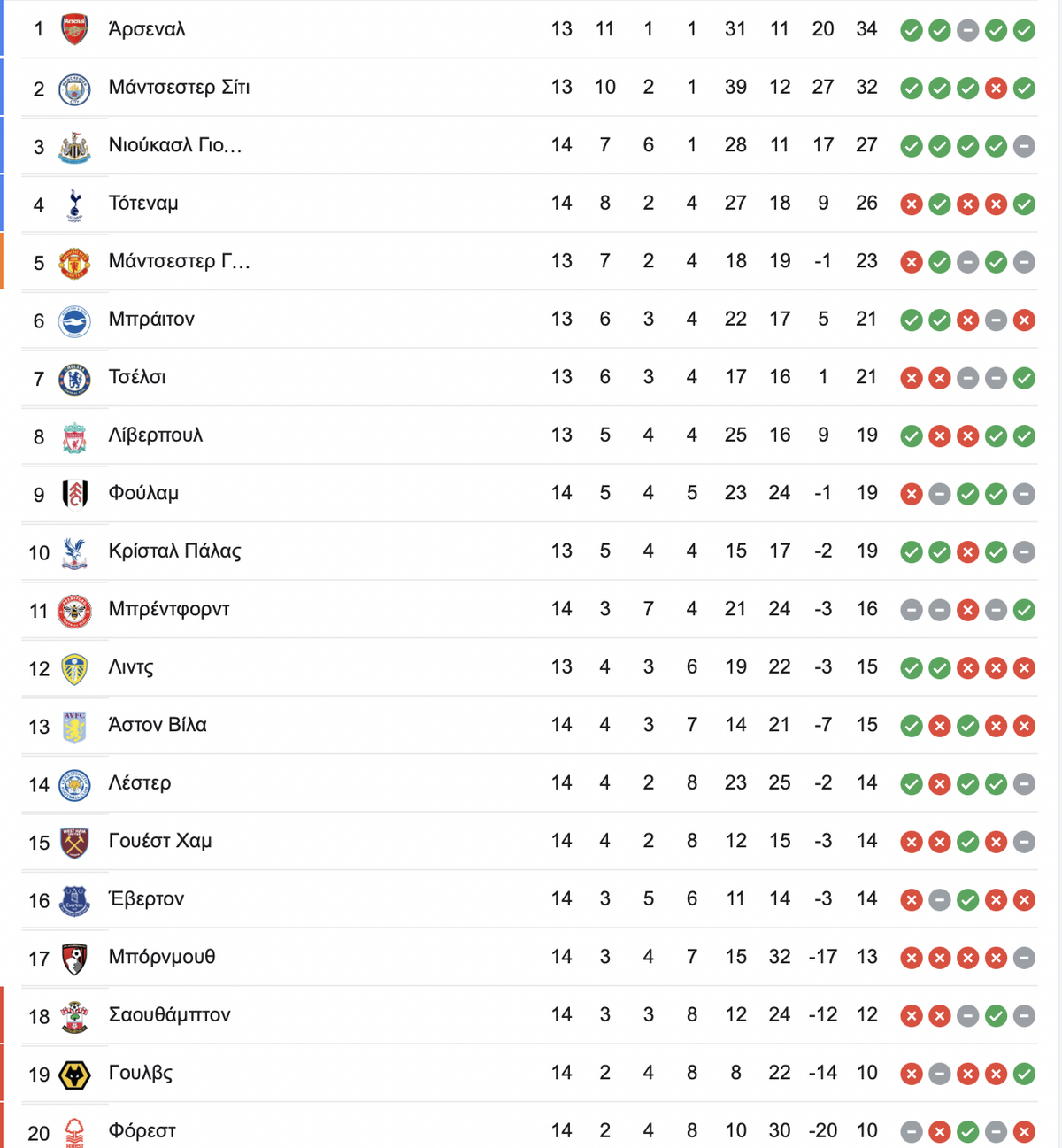Click the Fulham club crest
Image resolution: width=1062 pixels, height=1148 pixels.
pyautogui.click(x=74, y=495)
